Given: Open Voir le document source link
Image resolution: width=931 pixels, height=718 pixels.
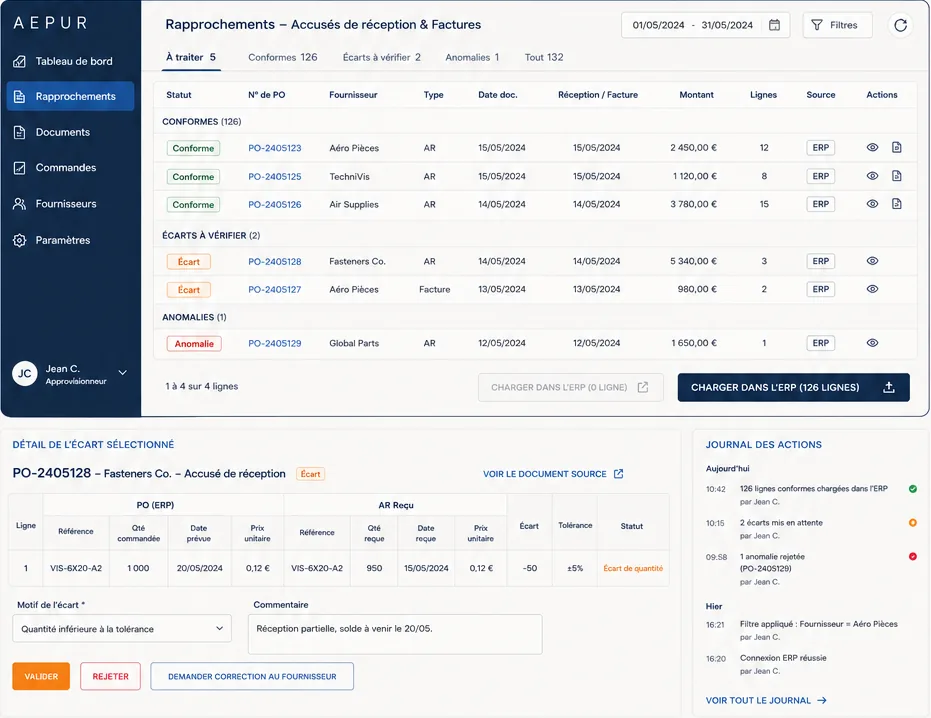Looking at the screenshot, I should (x=553, y=474).
